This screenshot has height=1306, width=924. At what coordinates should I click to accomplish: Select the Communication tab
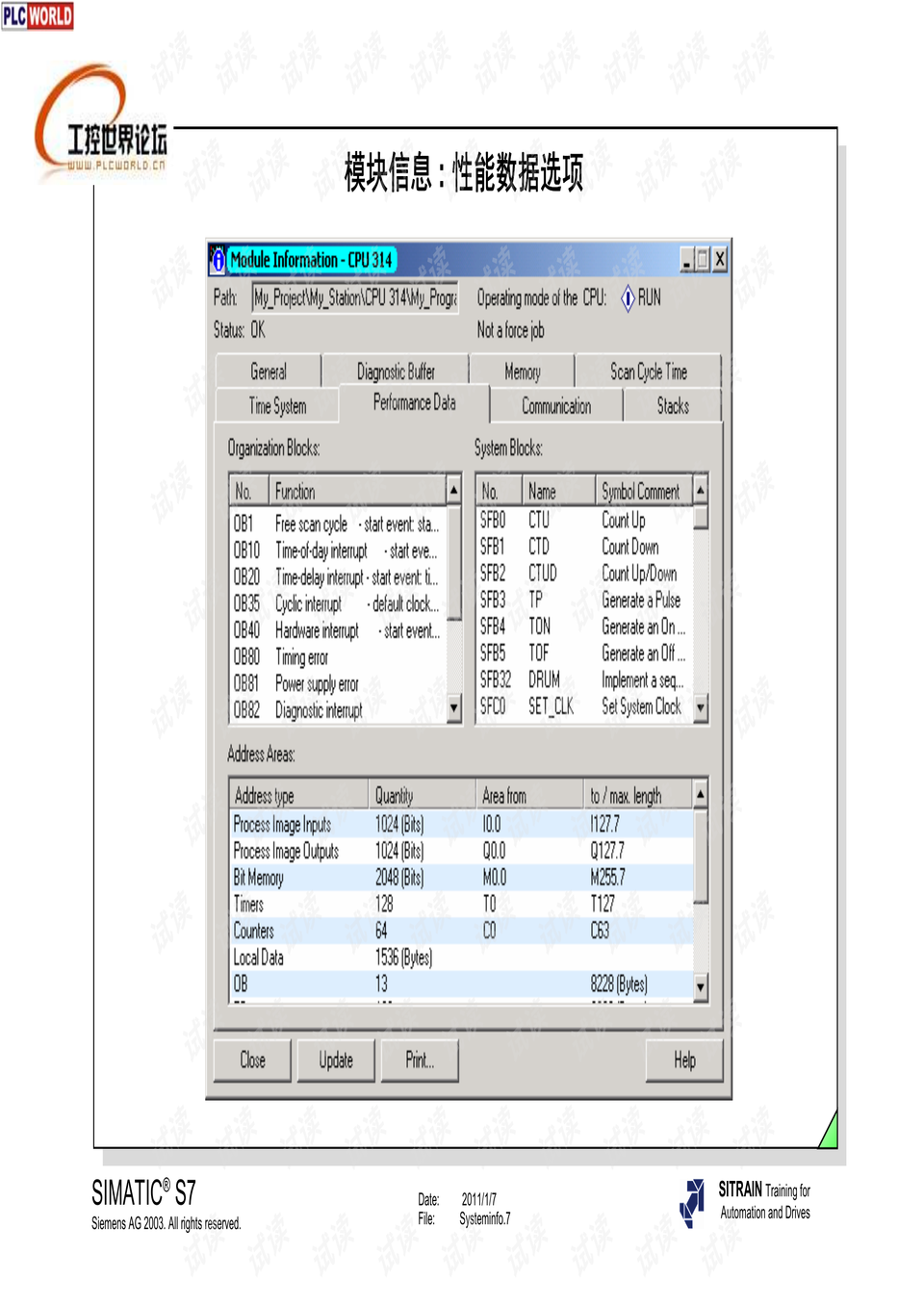[x=556, y=406]
